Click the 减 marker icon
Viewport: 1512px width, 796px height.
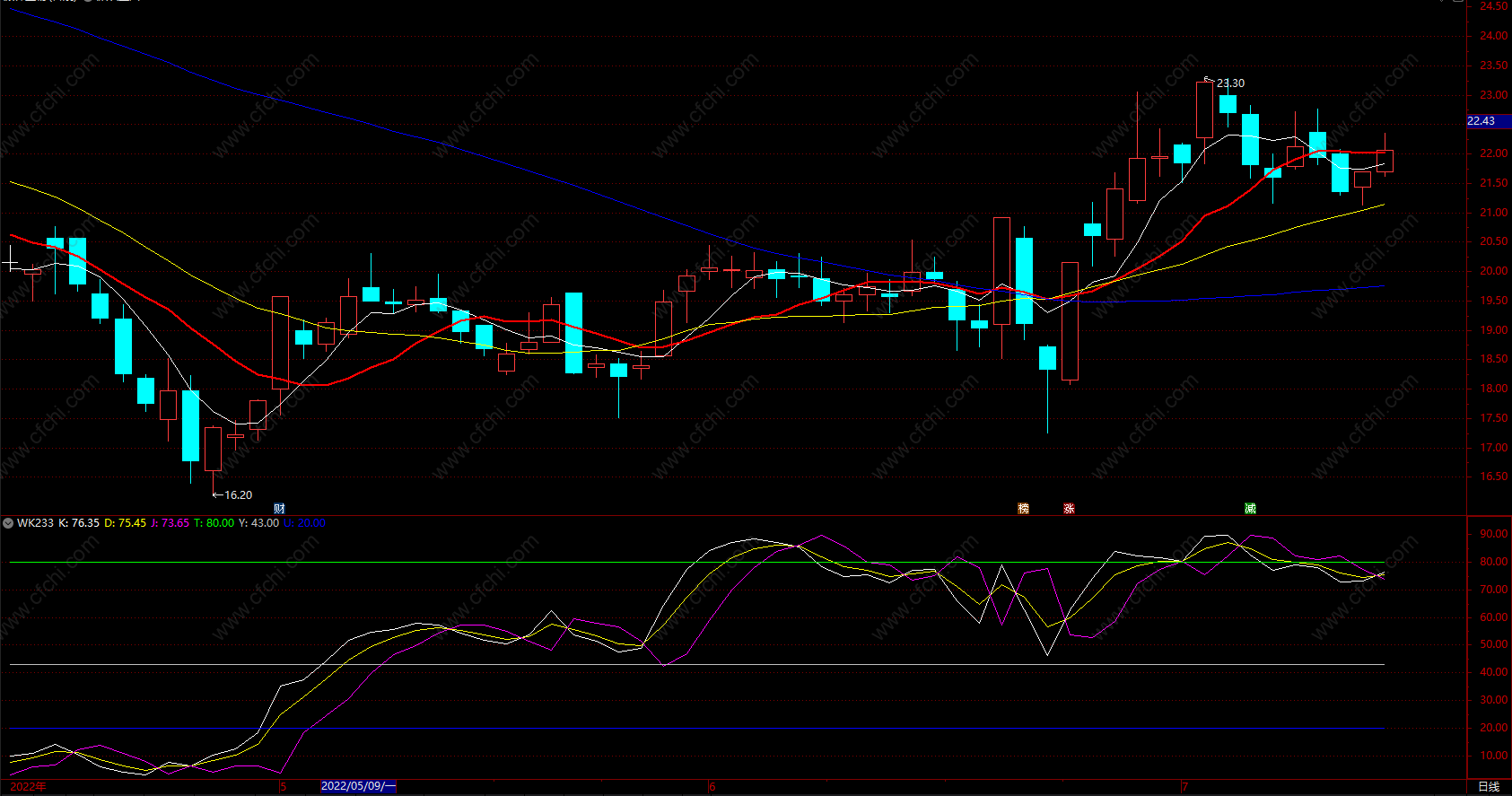(x=1250, y=508)
